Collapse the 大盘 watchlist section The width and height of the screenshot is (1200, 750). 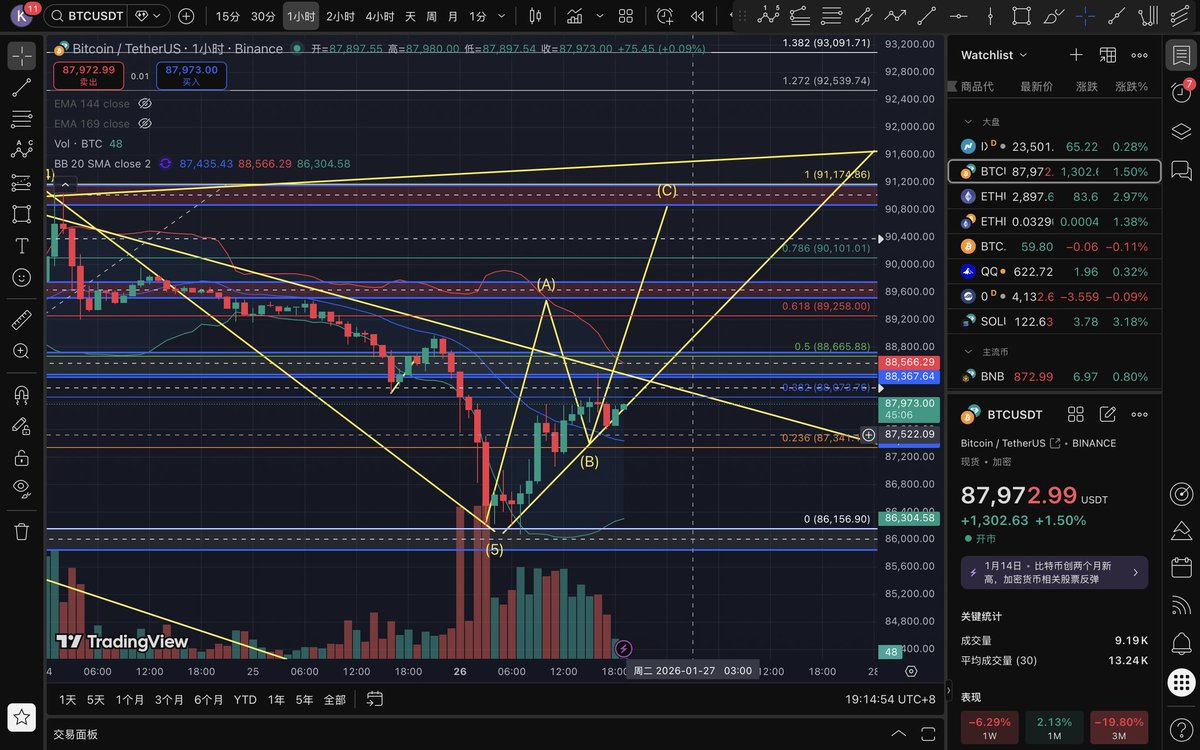pyautogui.click(x=967, y=121)
